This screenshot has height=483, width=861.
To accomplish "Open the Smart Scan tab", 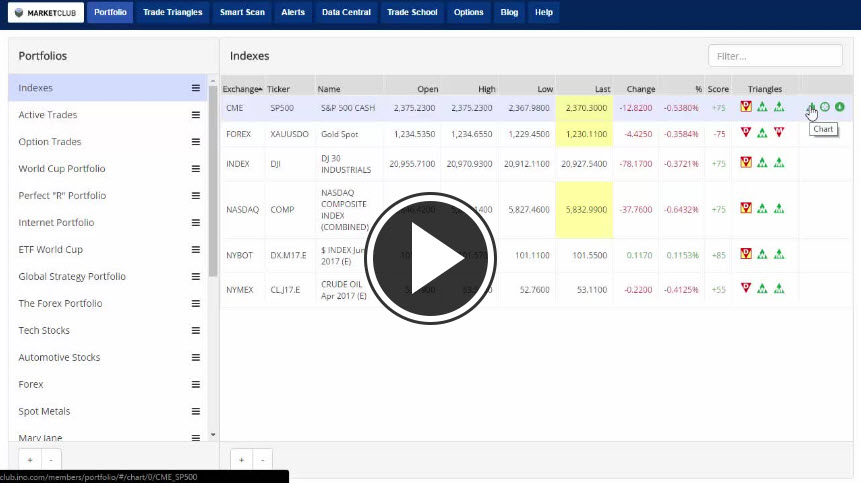I will point(242,12).
